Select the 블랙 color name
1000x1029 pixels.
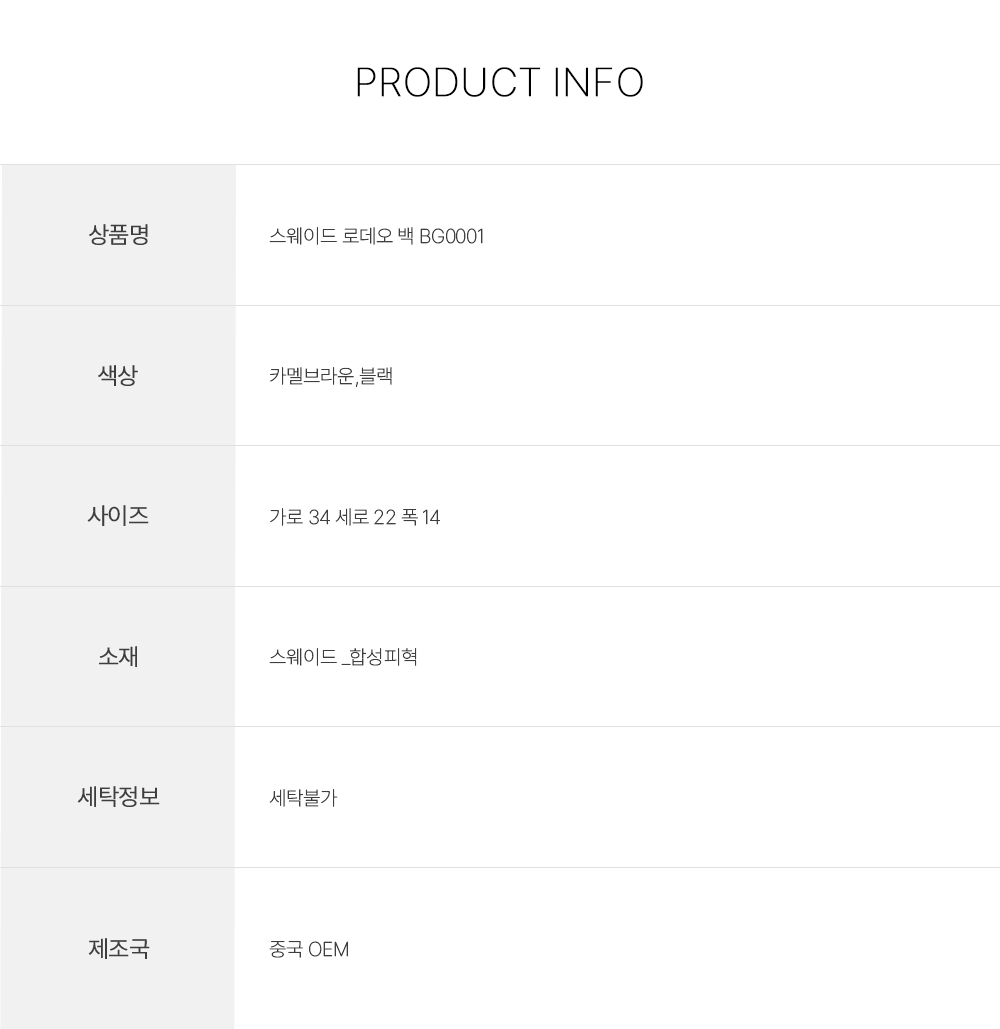pyautogui.click(x=376, y=377)
